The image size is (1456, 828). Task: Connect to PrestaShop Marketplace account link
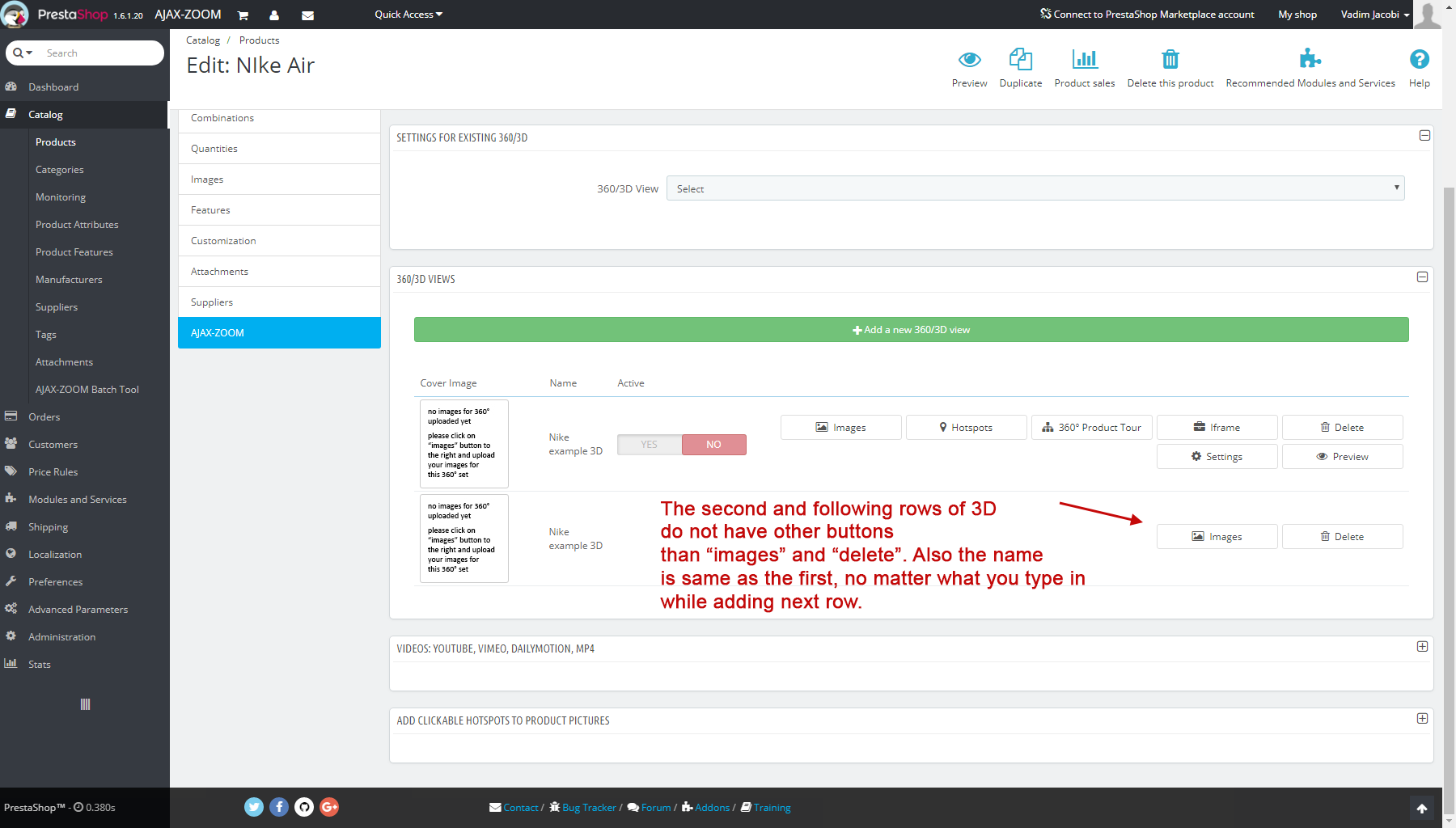[1147, 15]
